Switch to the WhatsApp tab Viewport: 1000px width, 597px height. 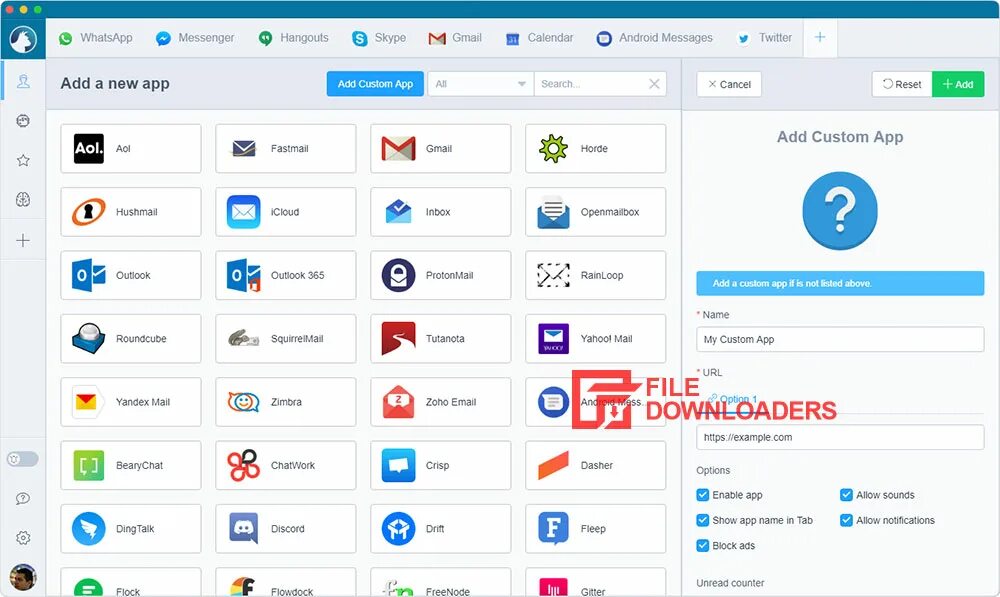click(96, 38)
